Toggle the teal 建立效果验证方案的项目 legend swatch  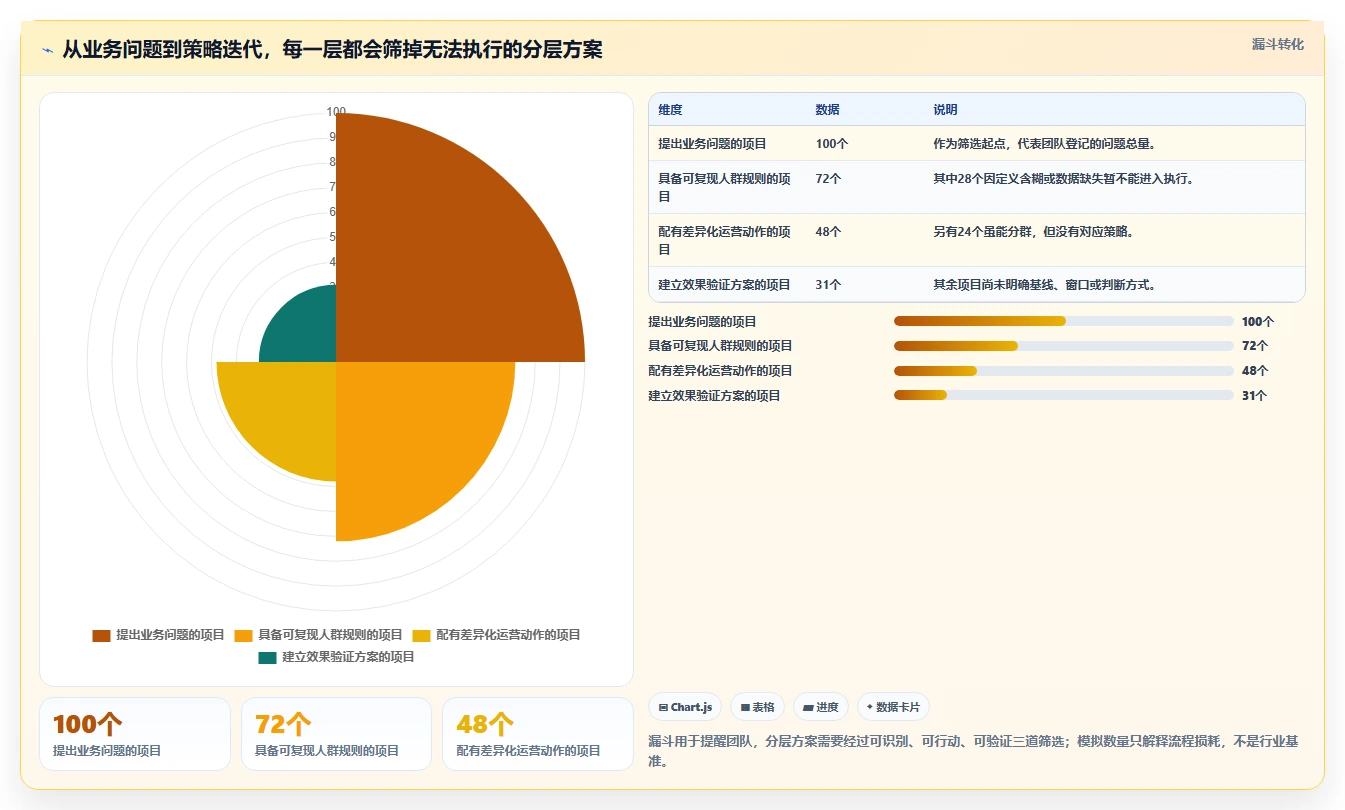(267, 658)
